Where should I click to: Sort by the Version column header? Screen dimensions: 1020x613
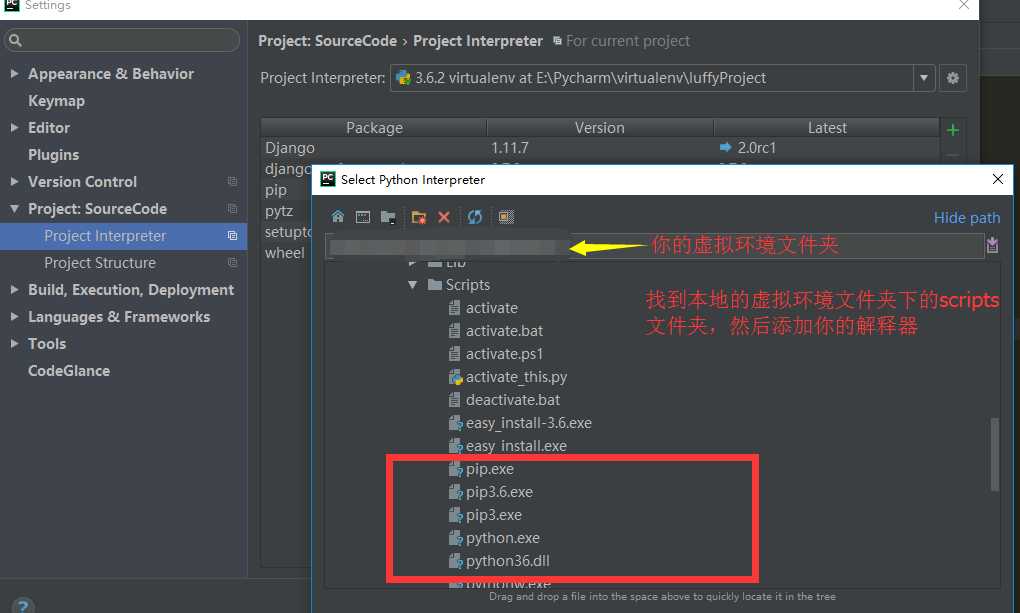pyautogui.click(x=599, y=128)
